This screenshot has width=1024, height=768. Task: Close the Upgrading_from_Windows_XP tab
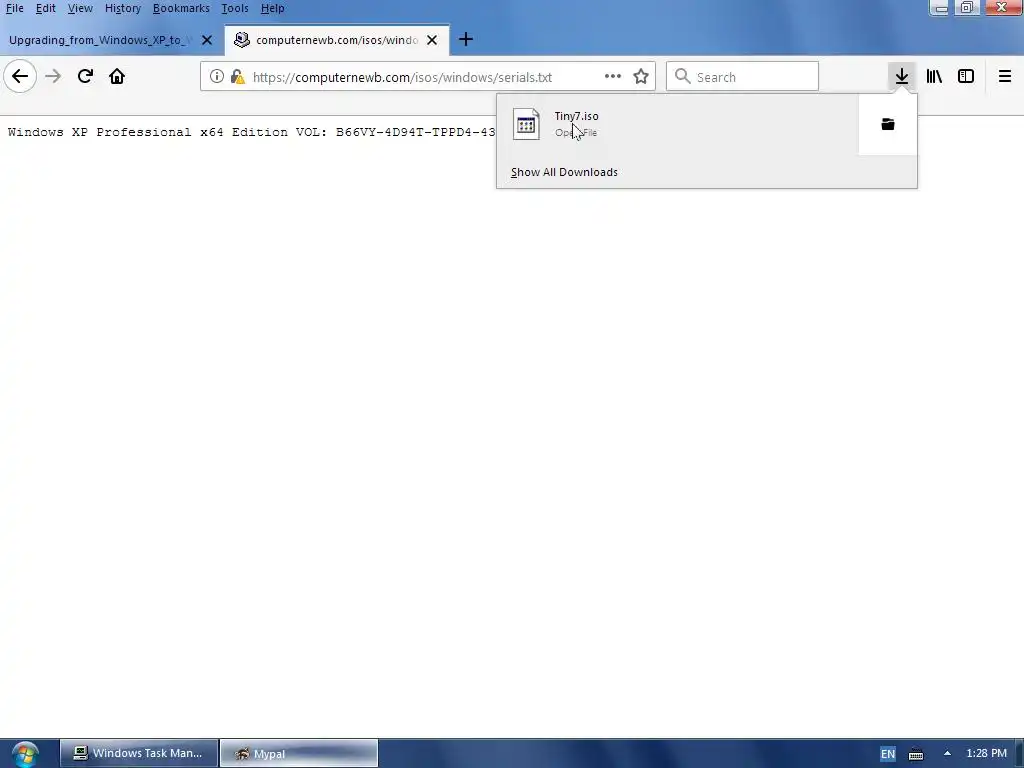pyautogui.click(x=207, y=40)
